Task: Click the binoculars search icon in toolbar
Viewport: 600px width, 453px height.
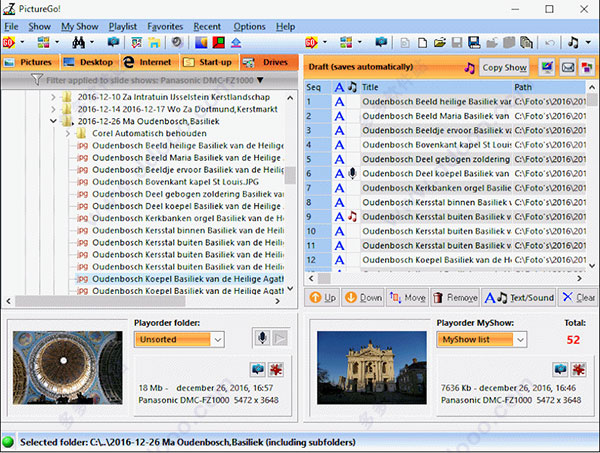Action: point(78,42)
